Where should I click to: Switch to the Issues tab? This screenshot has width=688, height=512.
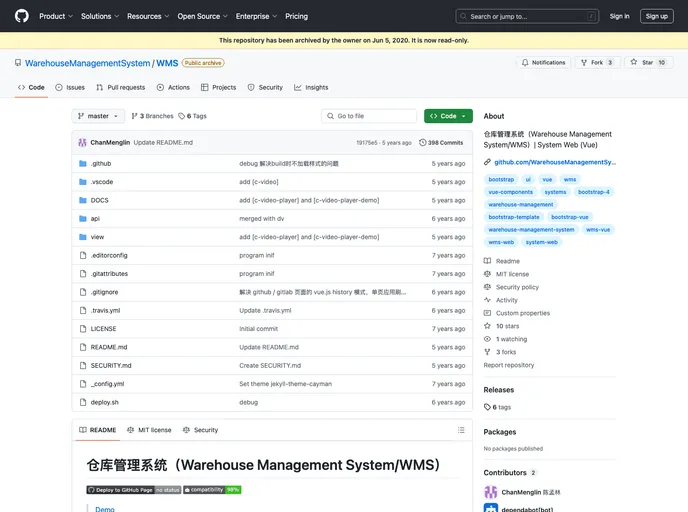coord(70,87)
